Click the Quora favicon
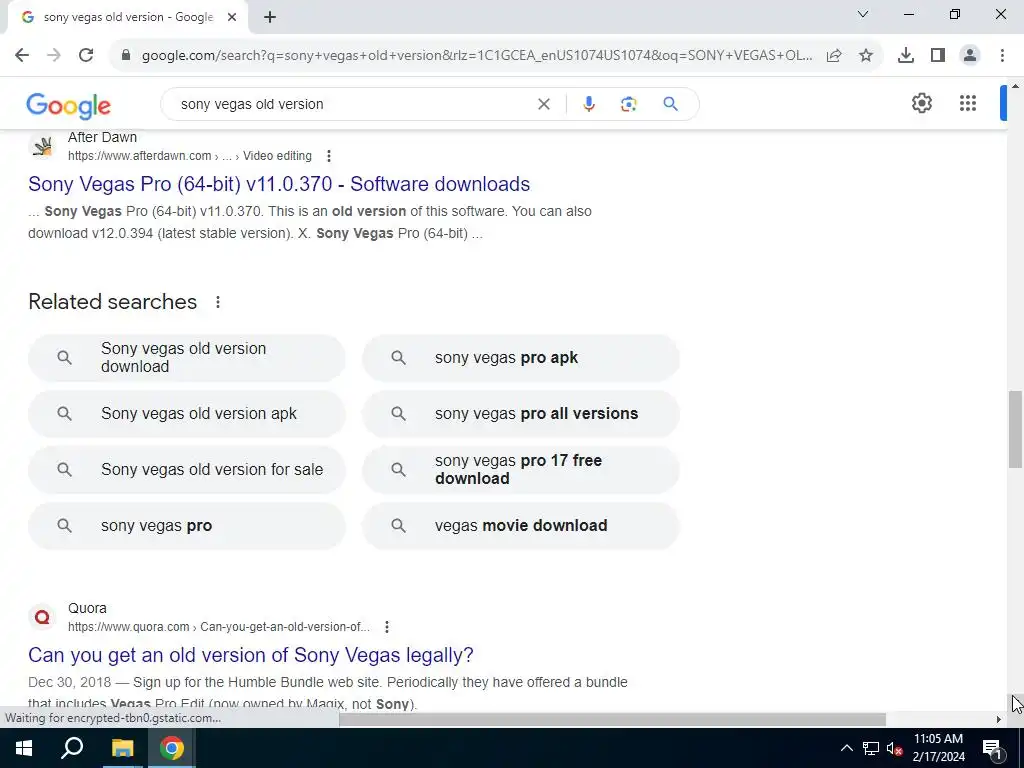 (x=42, y=617)
